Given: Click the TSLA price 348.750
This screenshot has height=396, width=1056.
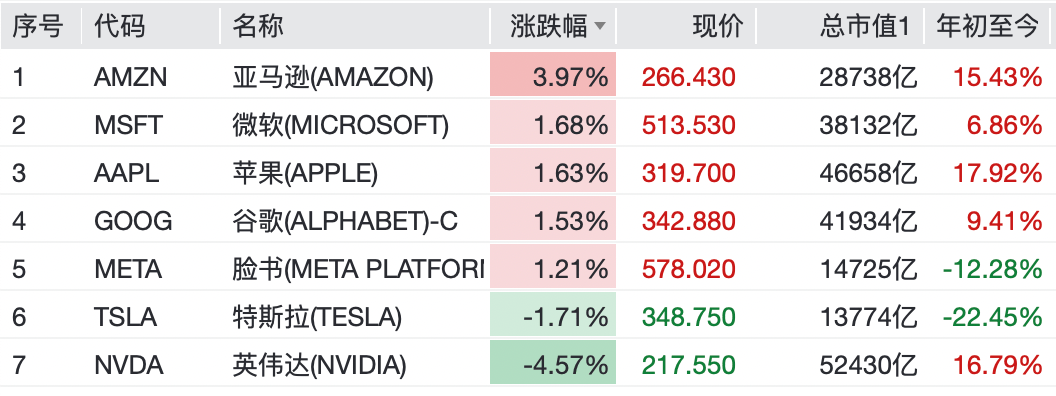Looking at the screenshot, I should (x=689, y=317).
